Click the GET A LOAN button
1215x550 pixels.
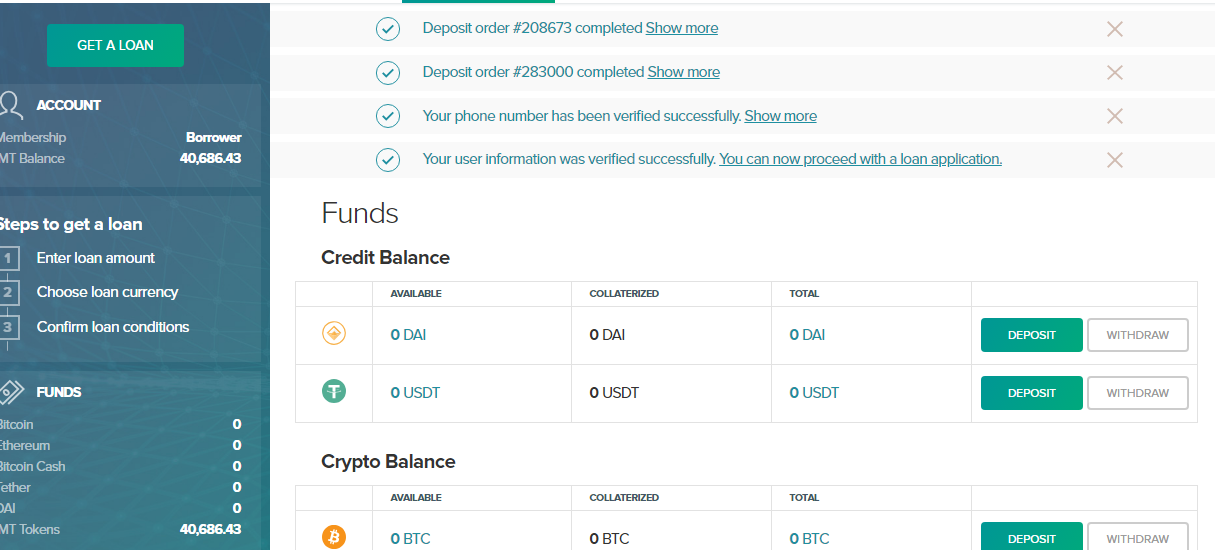coord(115,45)
